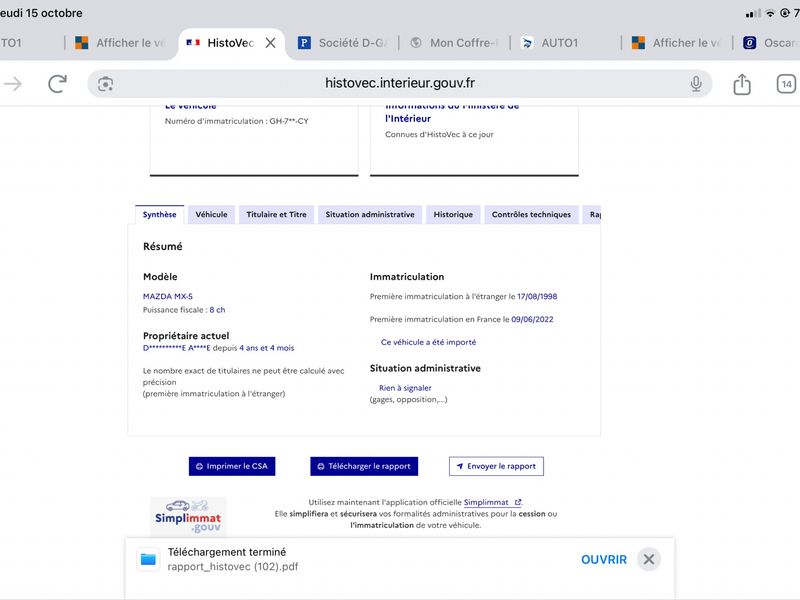Viewport: 800px width, 600px height.
Task: Click the cellular signal bars icon
Action: (753, 13)
